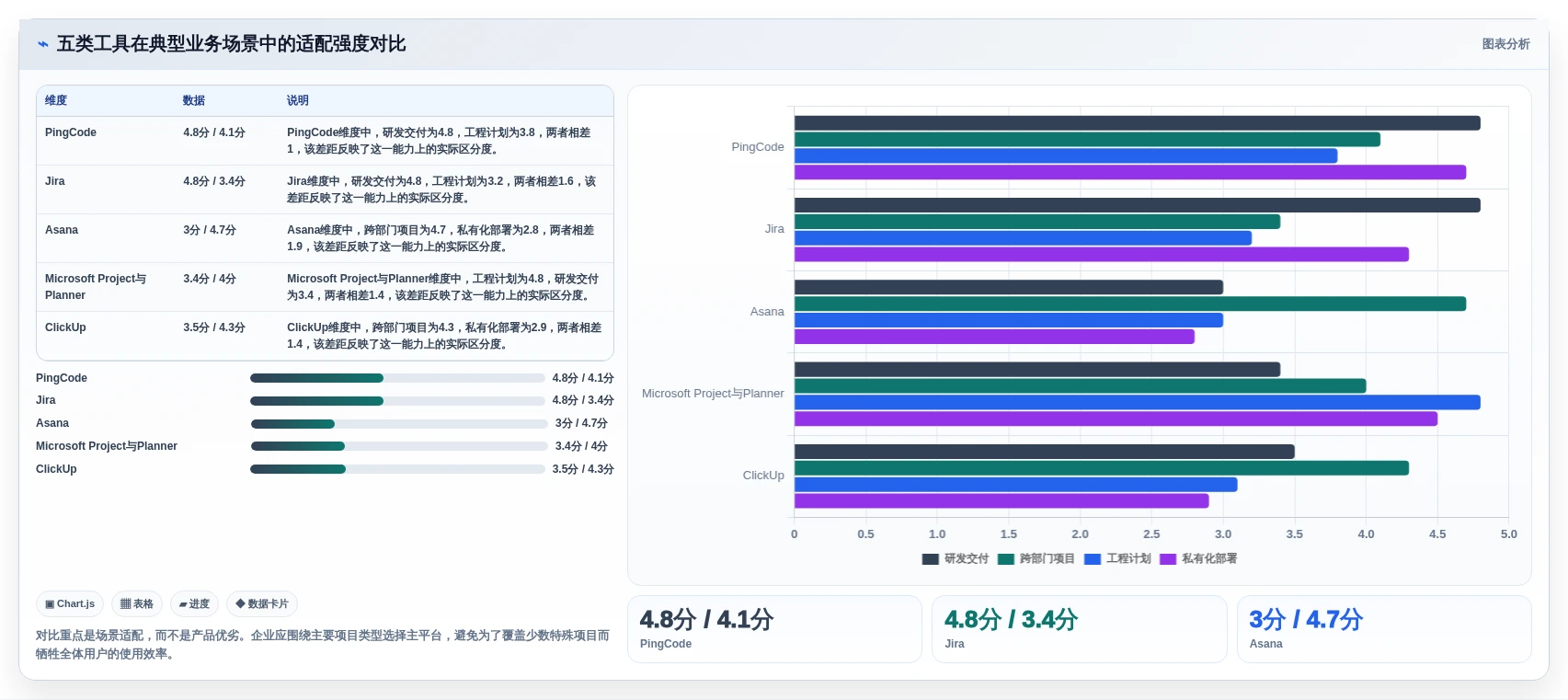This screenshot has height=700, width=1568.
Task: Toggle the 研发交付 legend item
Action: (956, 558)
